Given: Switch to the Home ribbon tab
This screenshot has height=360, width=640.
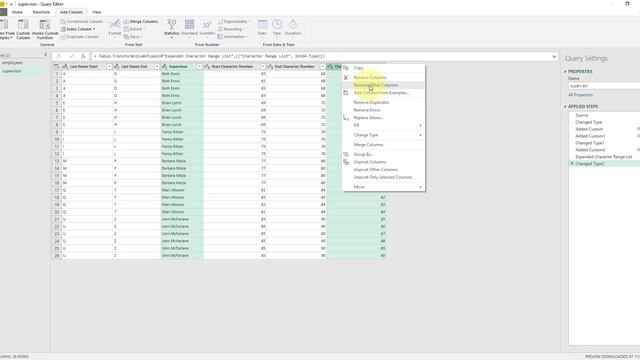Looking at the screenshot, I should [x=17, y=12].
